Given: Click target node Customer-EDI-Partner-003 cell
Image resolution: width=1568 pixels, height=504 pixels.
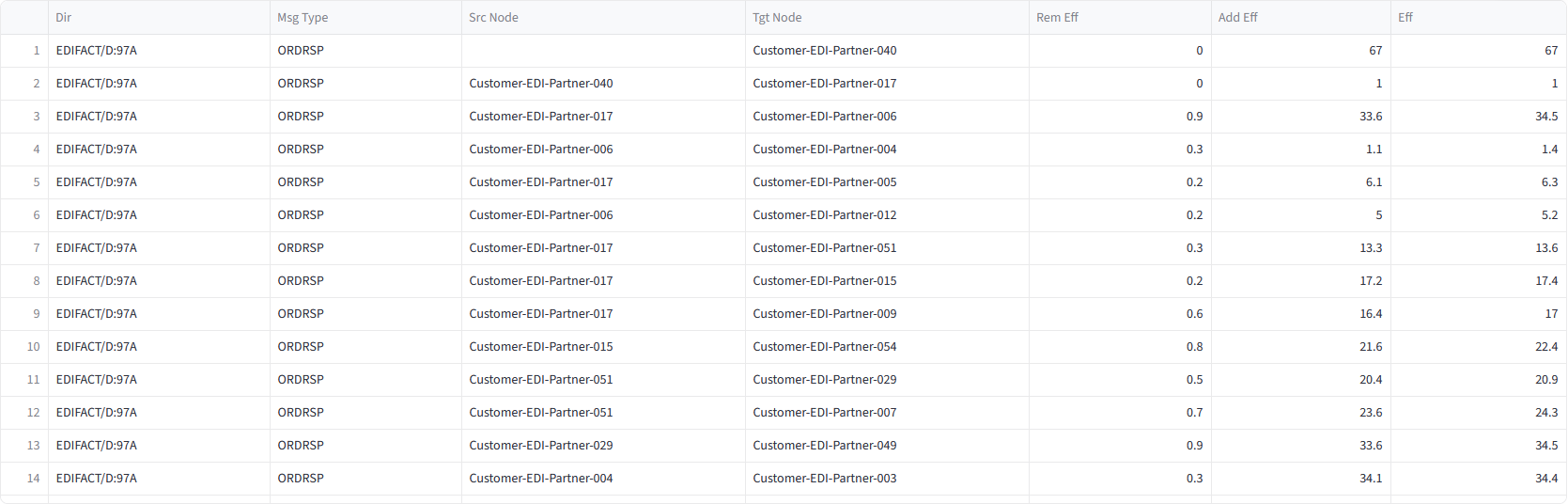Looking at the screenshot, I should (824, 479).
